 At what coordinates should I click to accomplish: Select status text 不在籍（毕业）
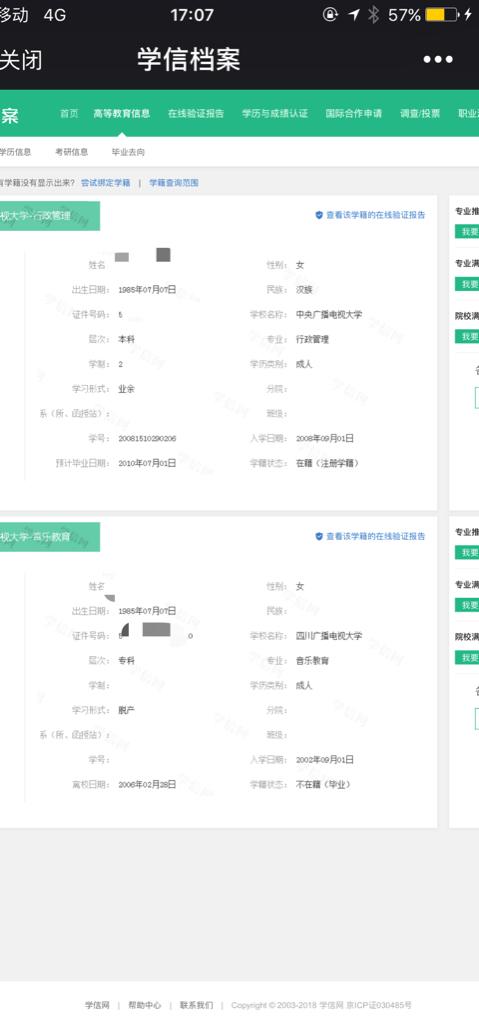[x=323, y=784]
